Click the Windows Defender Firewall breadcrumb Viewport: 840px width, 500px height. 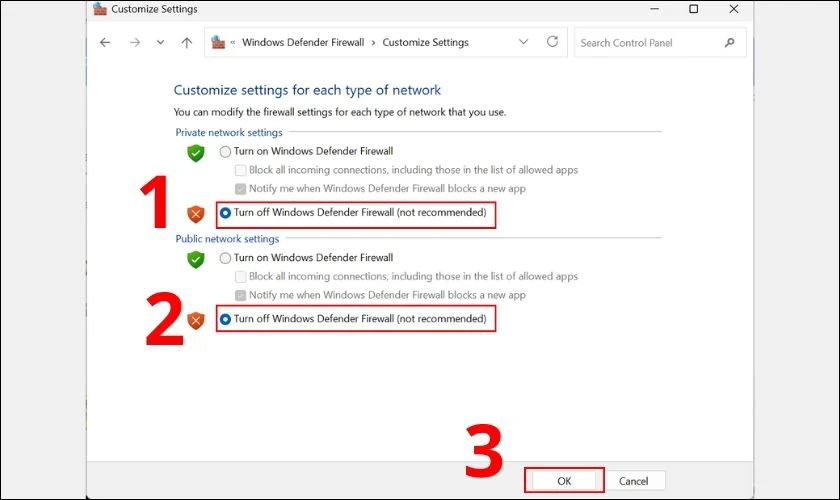click(x=303, y=42)
